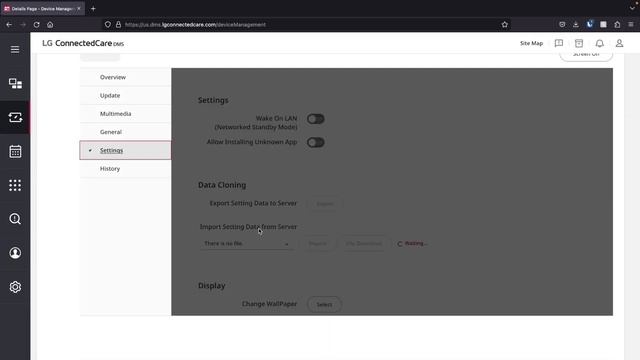Click the feedback message icon in the header
Image resolution: width=640 pixels, height=360 pixels.
(x=559, y=43)
